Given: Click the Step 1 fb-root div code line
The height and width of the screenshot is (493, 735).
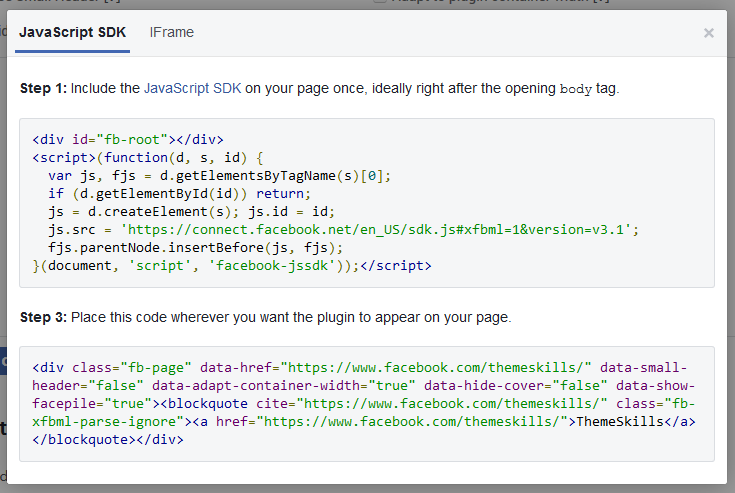Looking at the screenshot, I should (128, 140).
